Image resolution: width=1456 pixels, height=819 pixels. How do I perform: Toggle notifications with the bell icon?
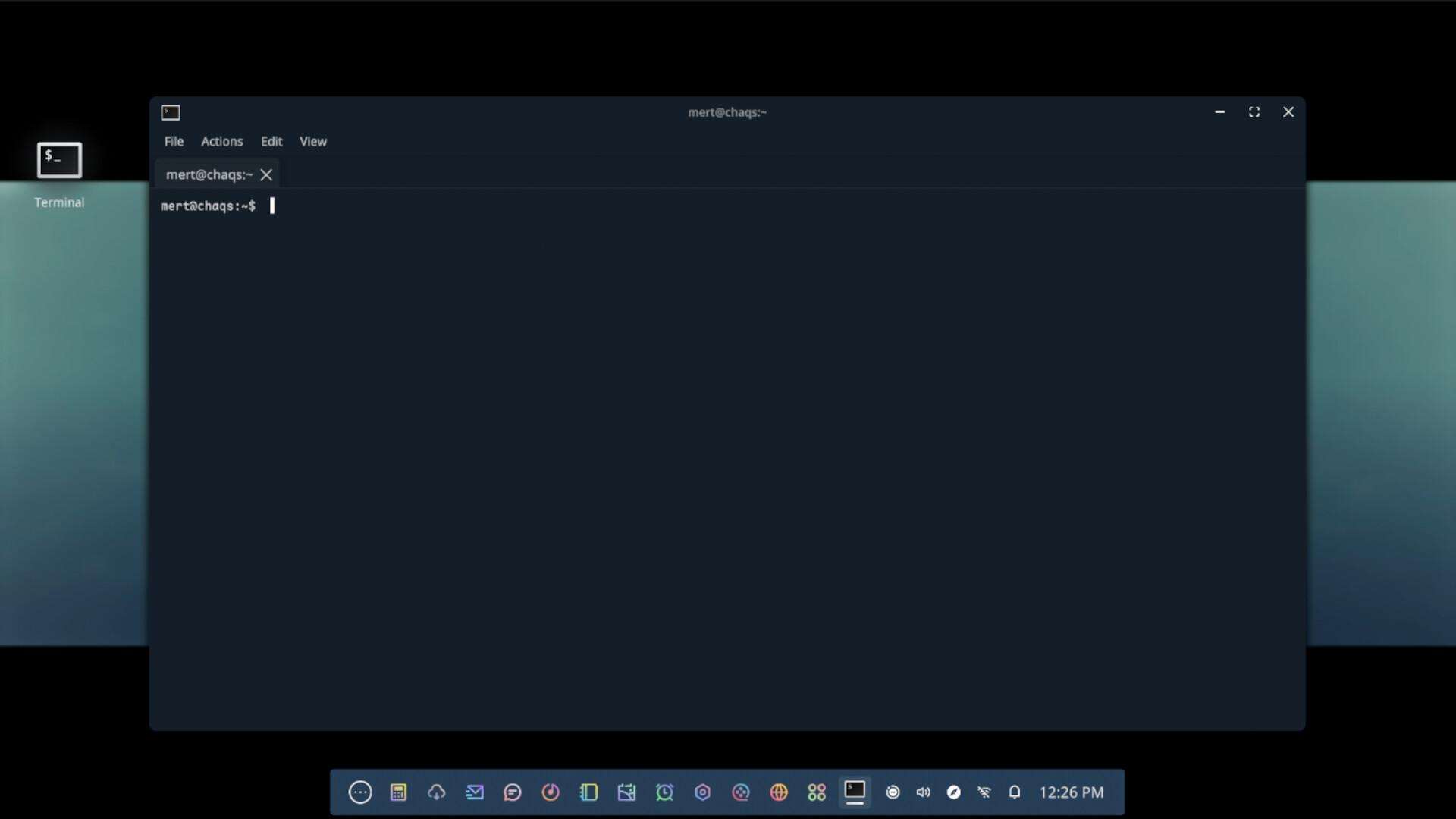pos(1015,792)
